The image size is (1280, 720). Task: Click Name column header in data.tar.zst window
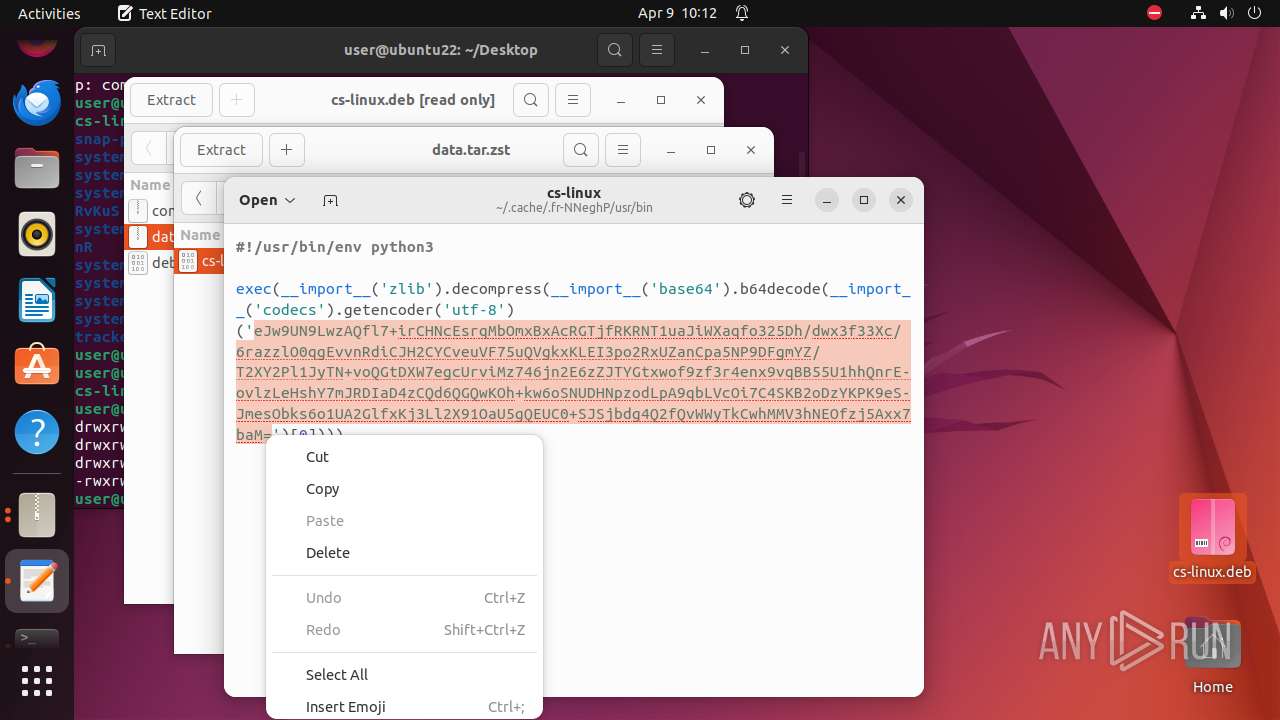[200, 235]
